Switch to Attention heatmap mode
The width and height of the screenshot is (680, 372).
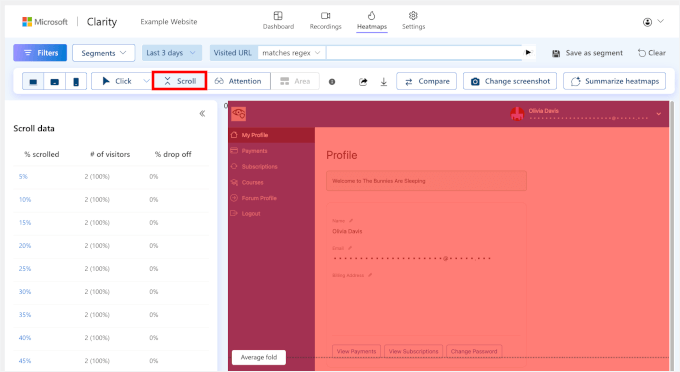pos(239,81)
